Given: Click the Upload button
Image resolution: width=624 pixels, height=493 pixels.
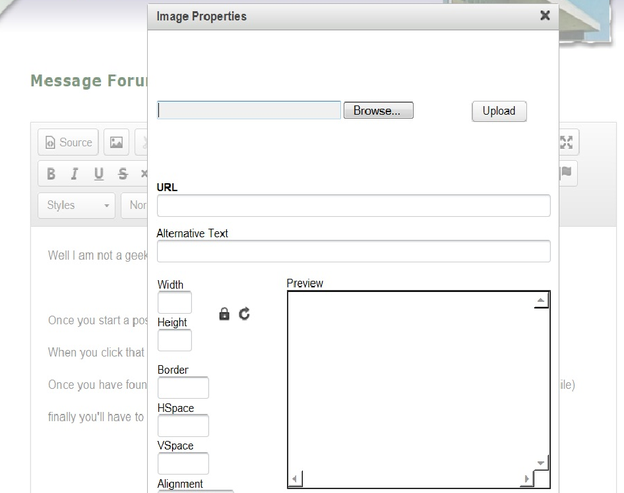Looking at the screenshot, I should pos(499,111).
